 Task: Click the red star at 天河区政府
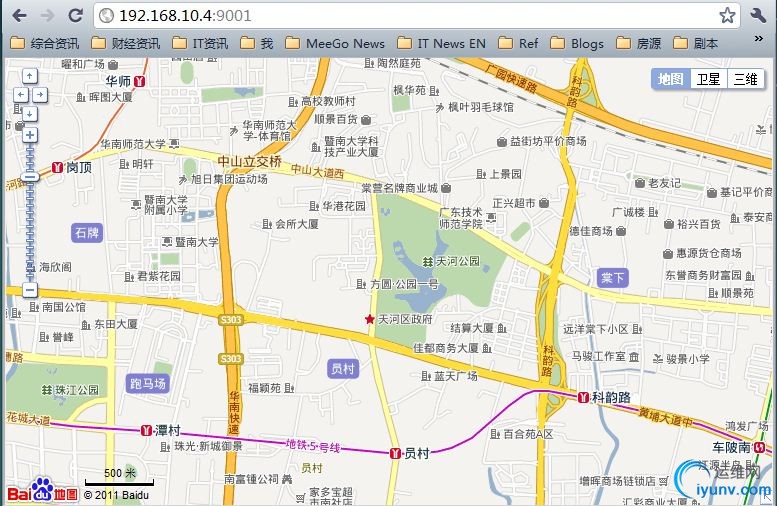[370, 320]
